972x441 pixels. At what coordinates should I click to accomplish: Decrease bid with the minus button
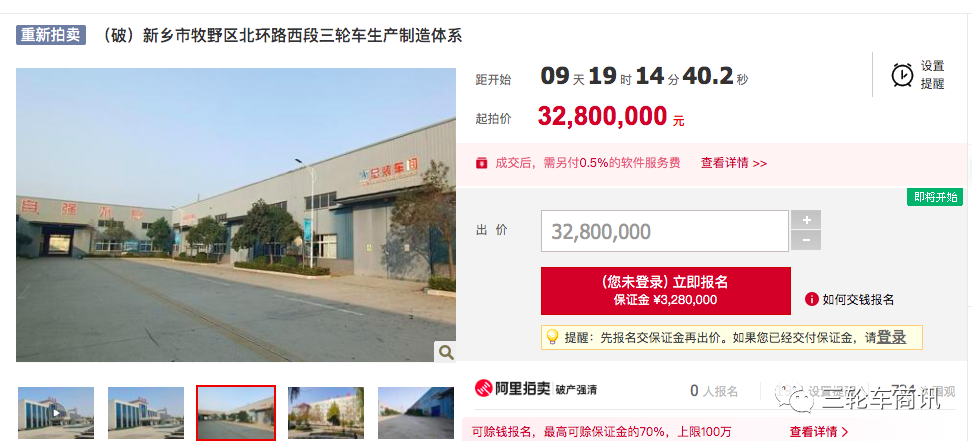(806, 240)
